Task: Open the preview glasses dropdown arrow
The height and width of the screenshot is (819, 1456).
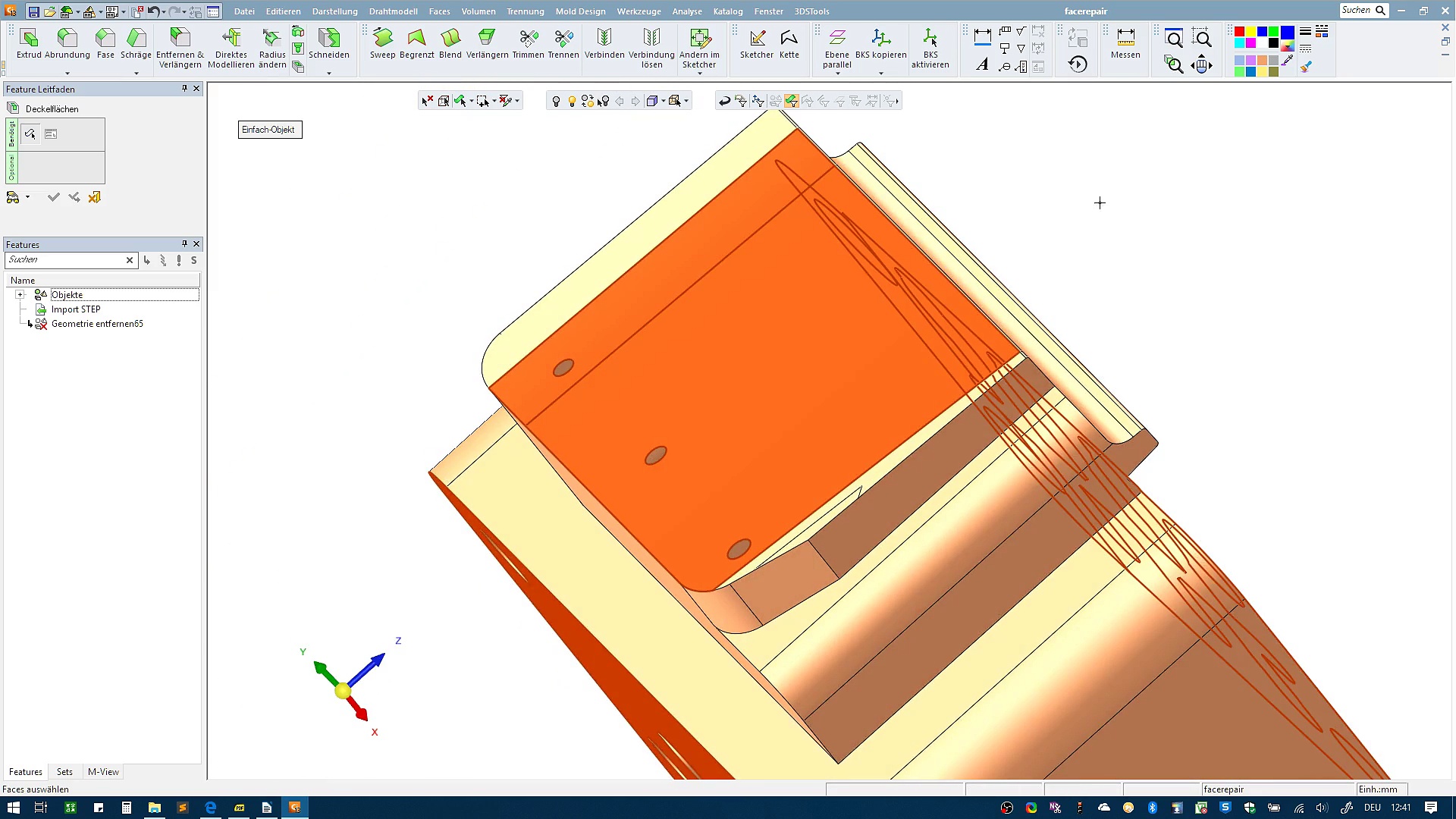Action: pyautogui.click(x=28, y=197)
